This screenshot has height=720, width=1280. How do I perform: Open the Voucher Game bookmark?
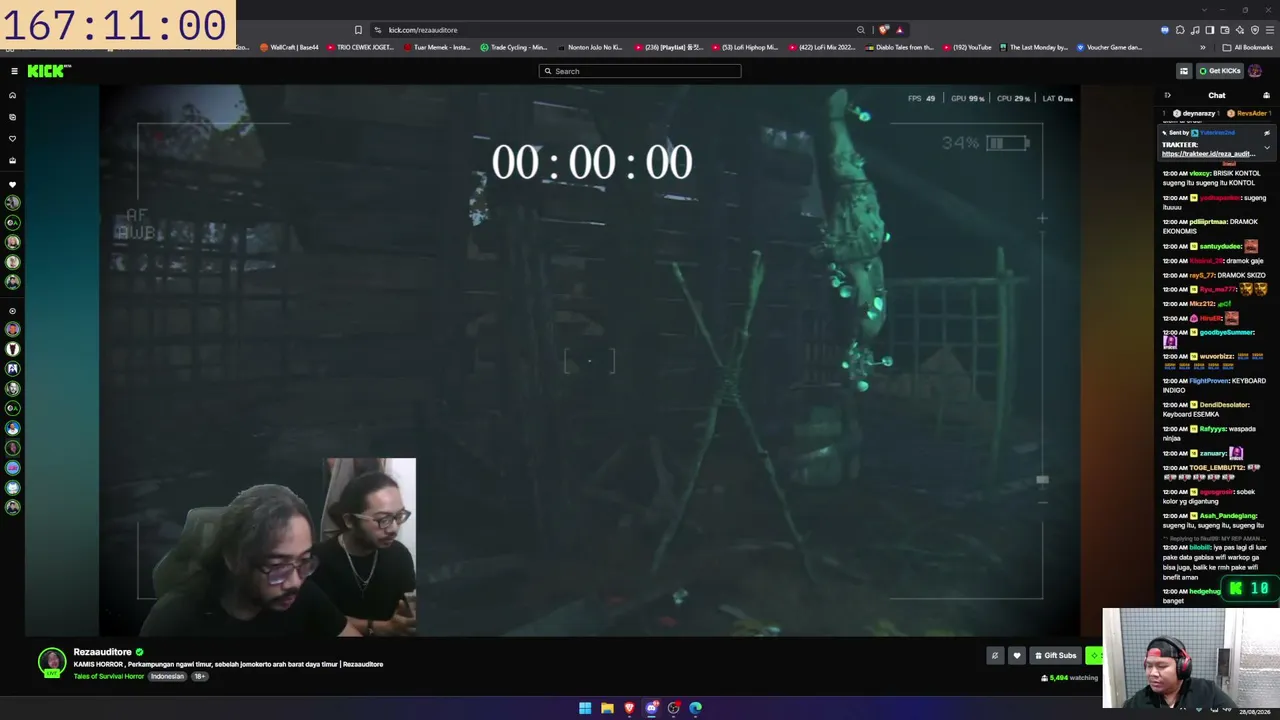pos(1109,47)
